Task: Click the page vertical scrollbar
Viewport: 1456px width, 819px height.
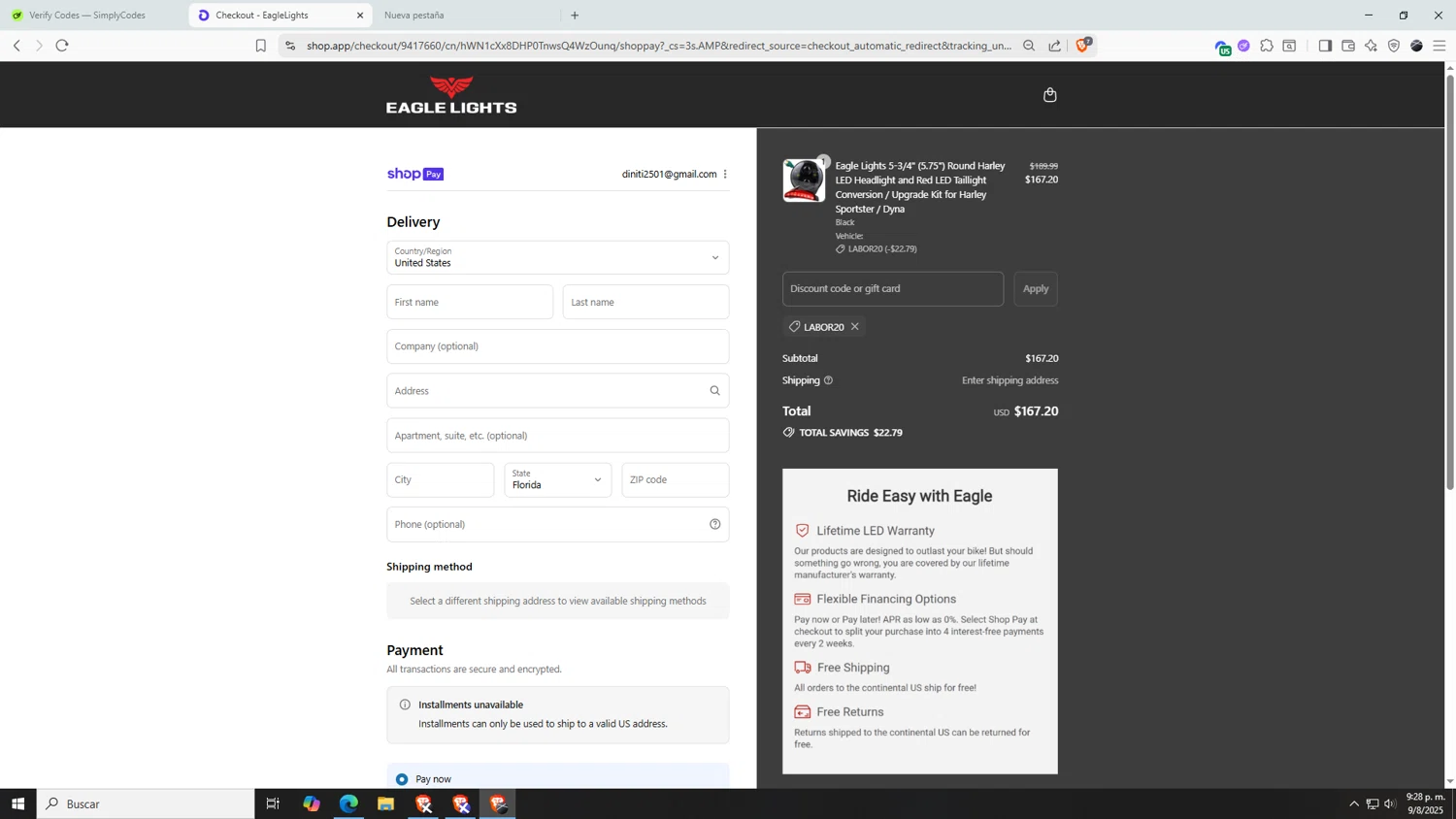Action: pyautogui.click(x=1450, y=281)
